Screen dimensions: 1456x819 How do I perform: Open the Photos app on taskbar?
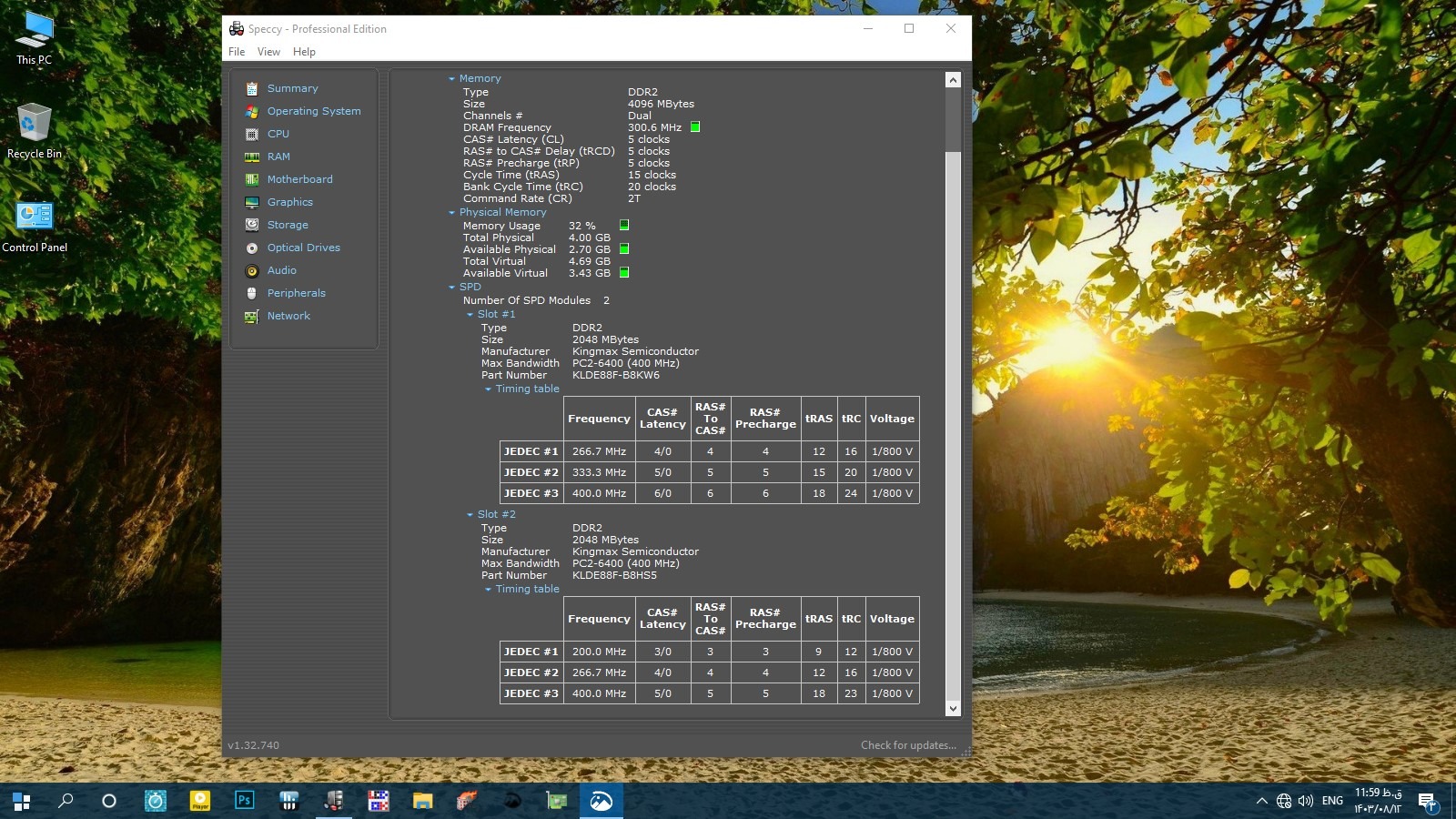pyautogui.click(x=602, y=801)
